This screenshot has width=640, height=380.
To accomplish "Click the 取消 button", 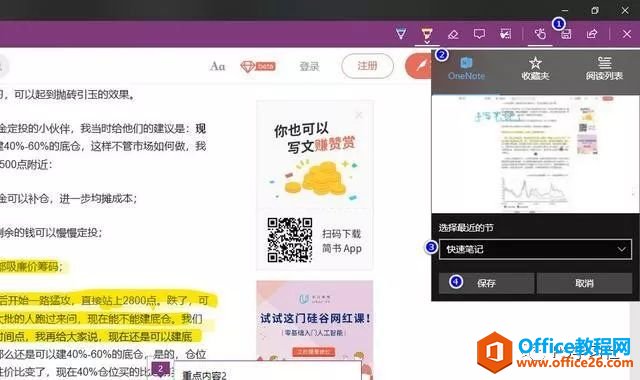I will point(584,283).
